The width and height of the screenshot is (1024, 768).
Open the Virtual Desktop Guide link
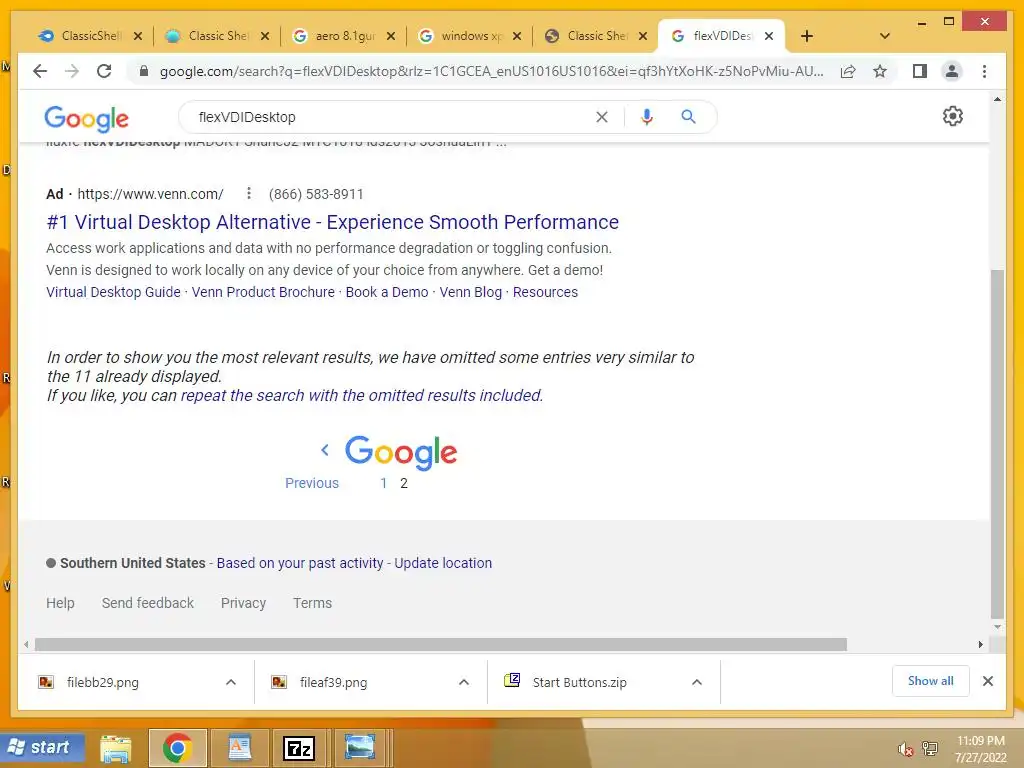click(113, 292)
